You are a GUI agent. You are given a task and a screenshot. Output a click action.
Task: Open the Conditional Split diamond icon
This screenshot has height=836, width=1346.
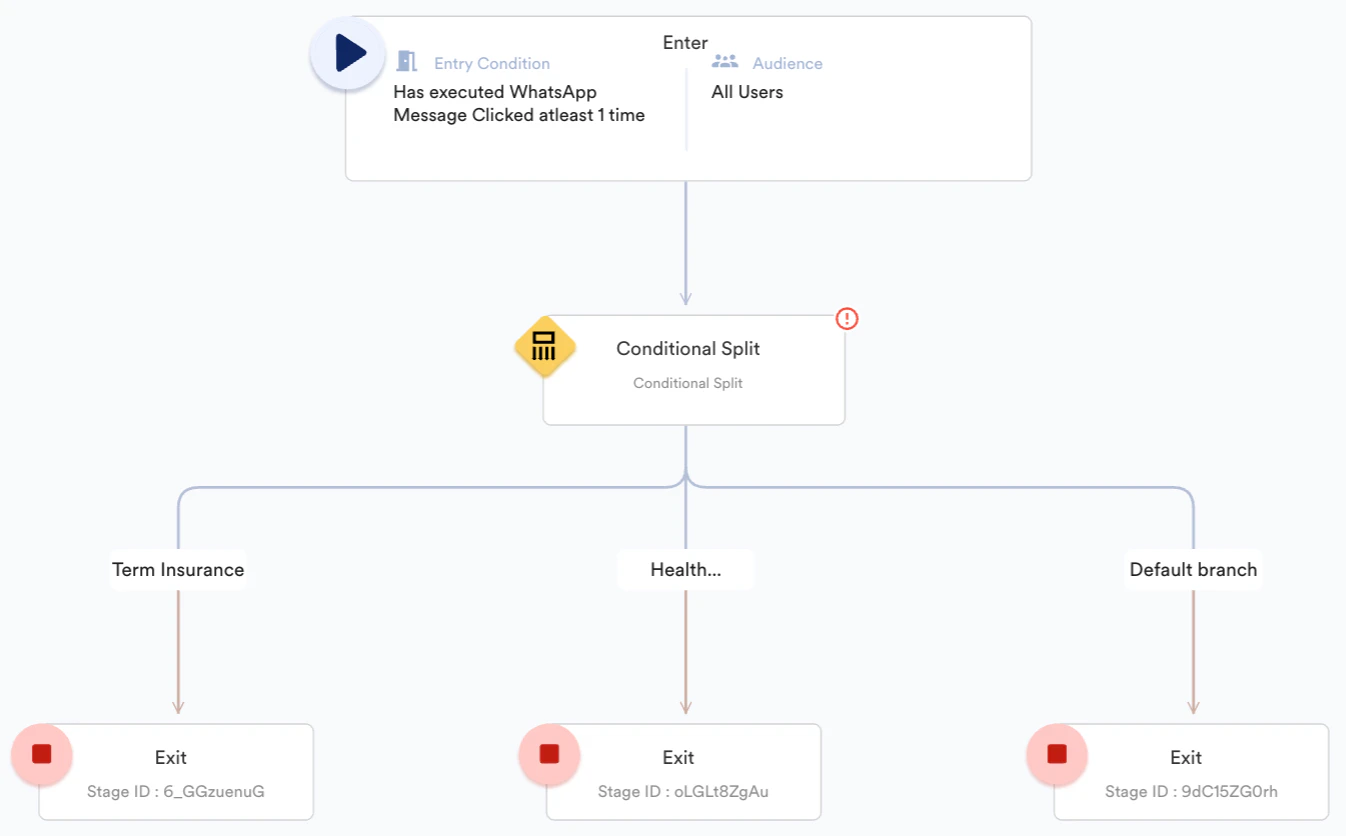tap(544, 348)
